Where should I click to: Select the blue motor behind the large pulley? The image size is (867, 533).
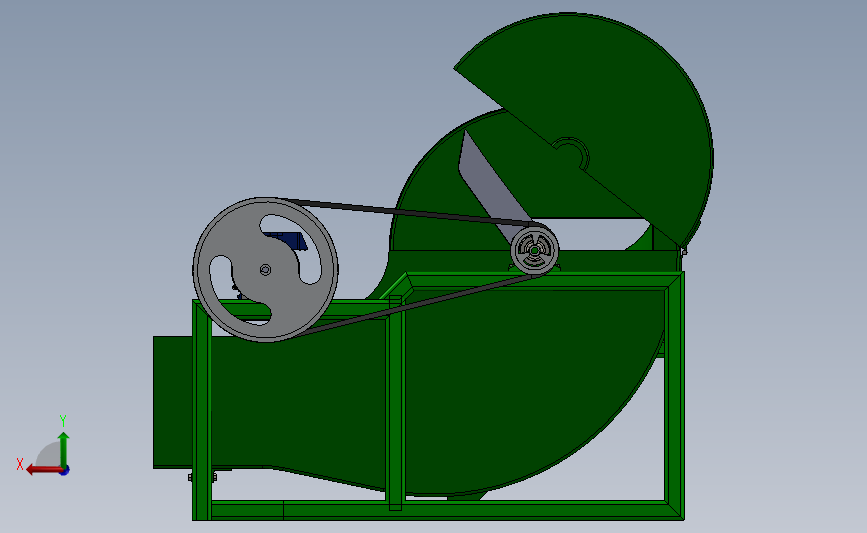[288, 241]
